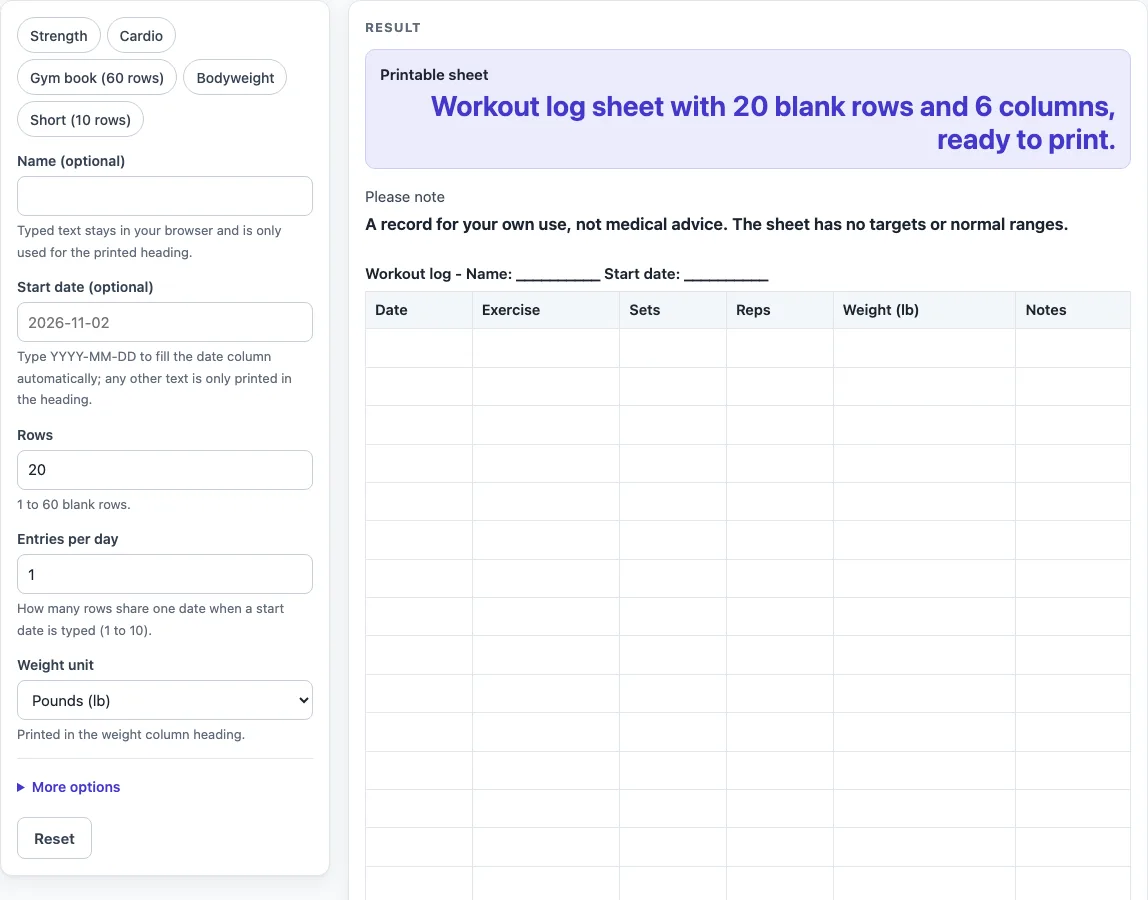The height and width of the screenshot is (900, 1148).
Task: Click the 'Typed text stays in your browser' hint
Action: tap(149, 242)
